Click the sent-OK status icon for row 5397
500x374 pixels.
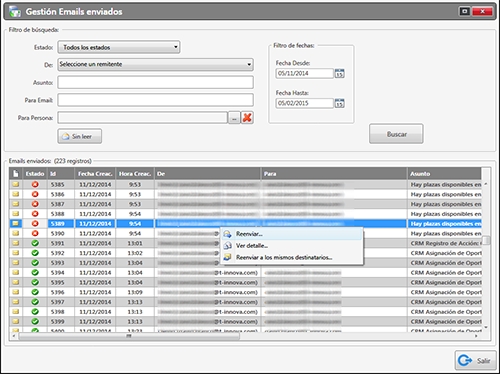(35, 302)
